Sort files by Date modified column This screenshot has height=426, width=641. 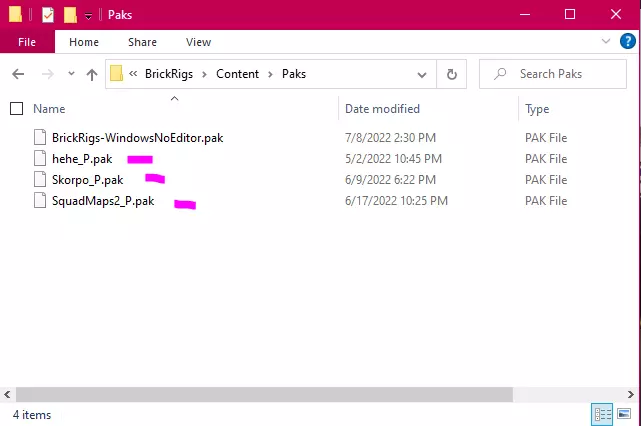pyautogui.click(x=382, y=109)
